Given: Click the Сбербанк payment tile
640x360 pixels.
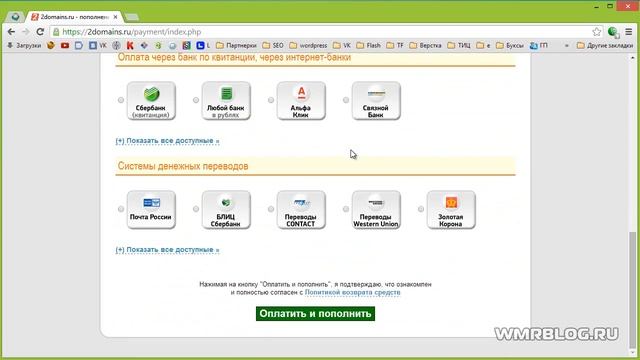Looking at the screenshot, I should click(x=151, y=101).
